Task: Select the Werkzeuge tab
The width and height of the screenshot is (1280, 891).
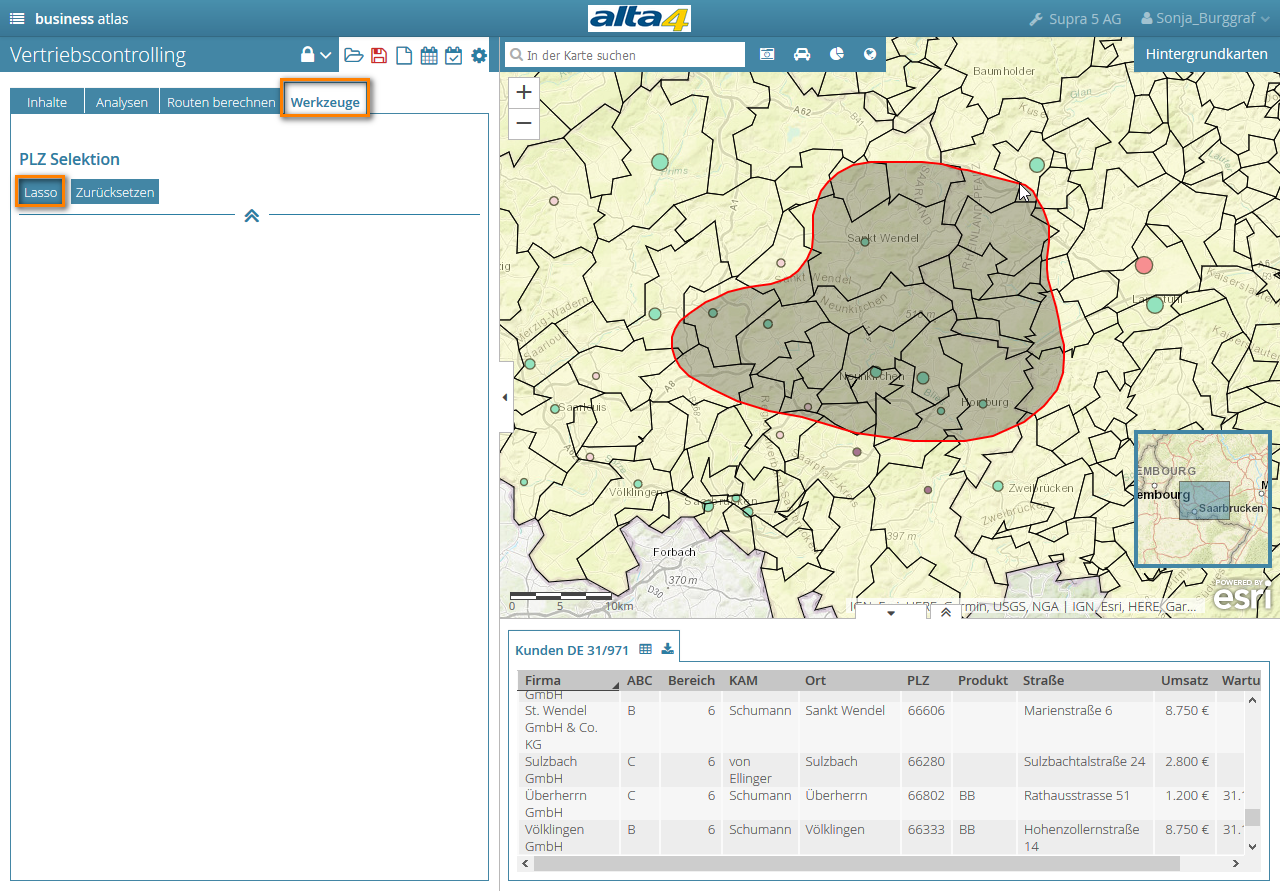Action: [x=325, y=102]
